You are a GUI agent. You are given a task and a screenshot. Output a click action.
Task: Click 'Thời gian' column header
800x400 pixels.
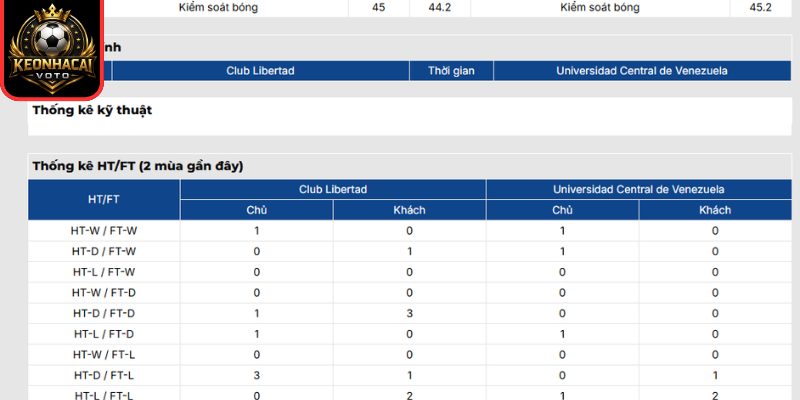tap(451, 71)
